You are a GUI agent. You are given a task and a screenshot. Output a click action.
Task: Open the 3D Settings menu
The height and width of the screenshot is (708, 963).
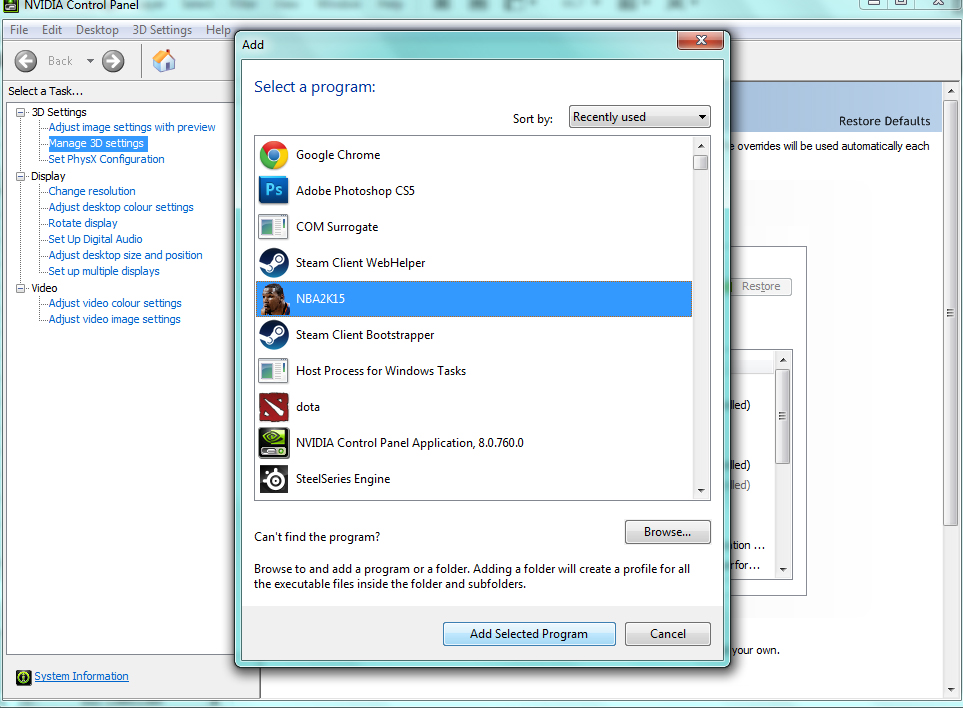162,29
